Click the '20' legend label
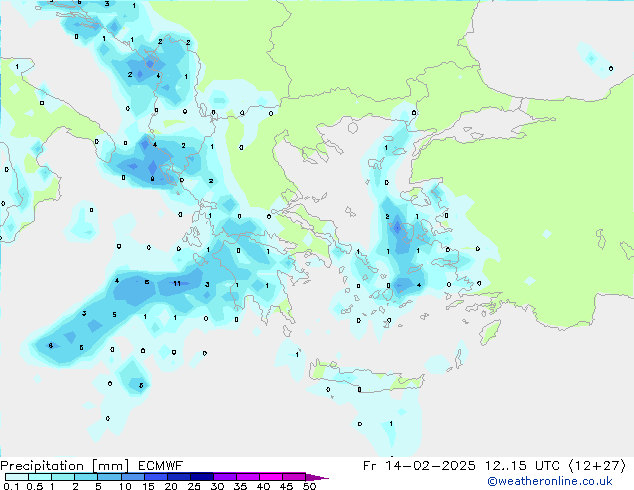 point(171,486)
